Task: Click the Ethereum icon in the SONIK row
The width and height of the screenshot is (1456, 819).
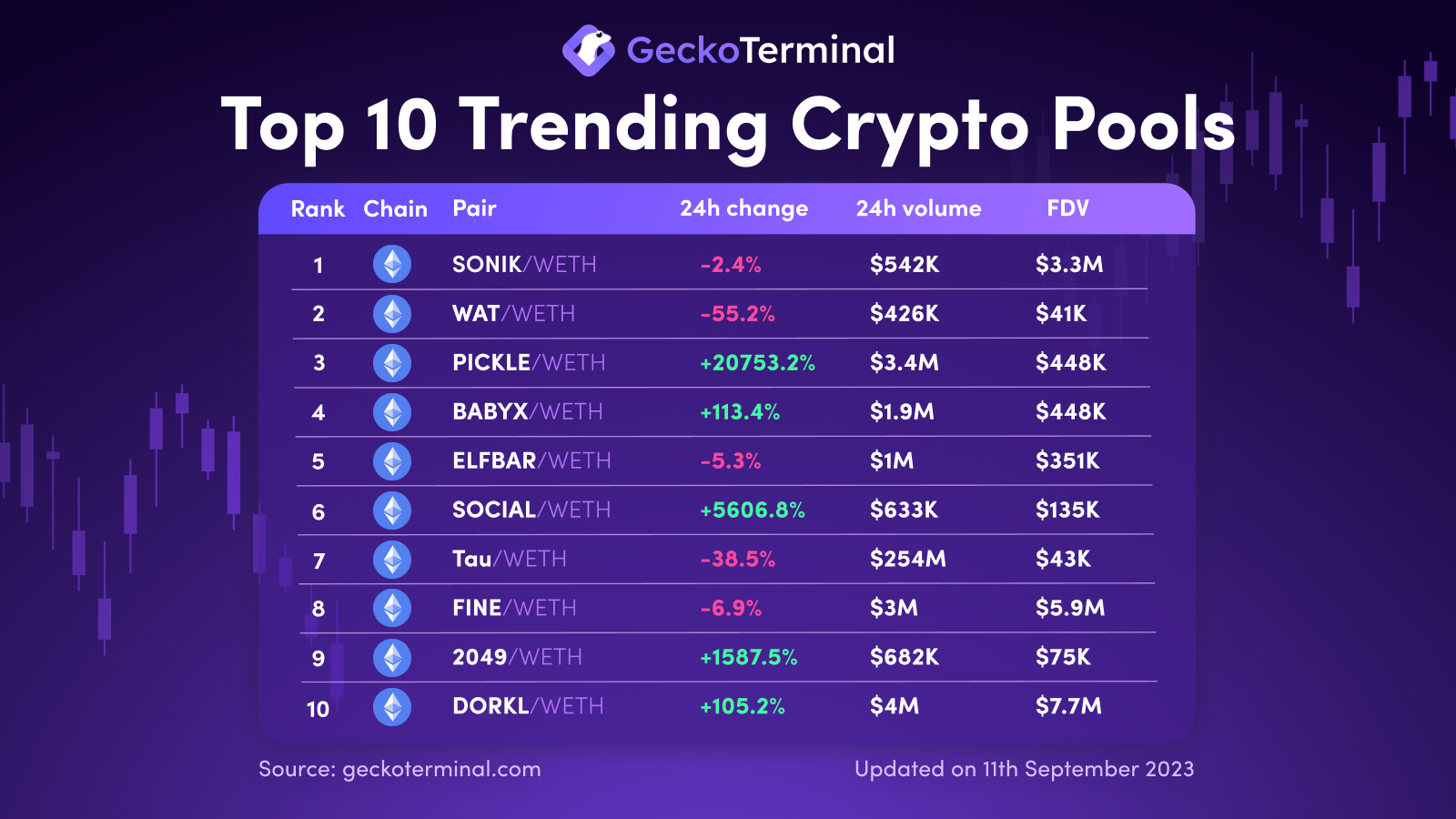Action: tap(392, 265)
